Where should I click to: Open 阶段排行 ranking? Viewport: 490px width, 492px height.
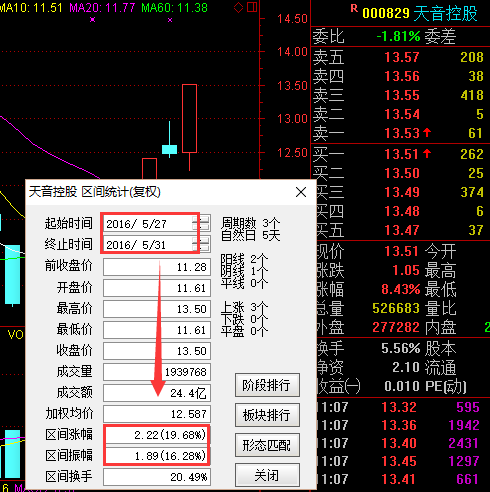click(267, 385)
